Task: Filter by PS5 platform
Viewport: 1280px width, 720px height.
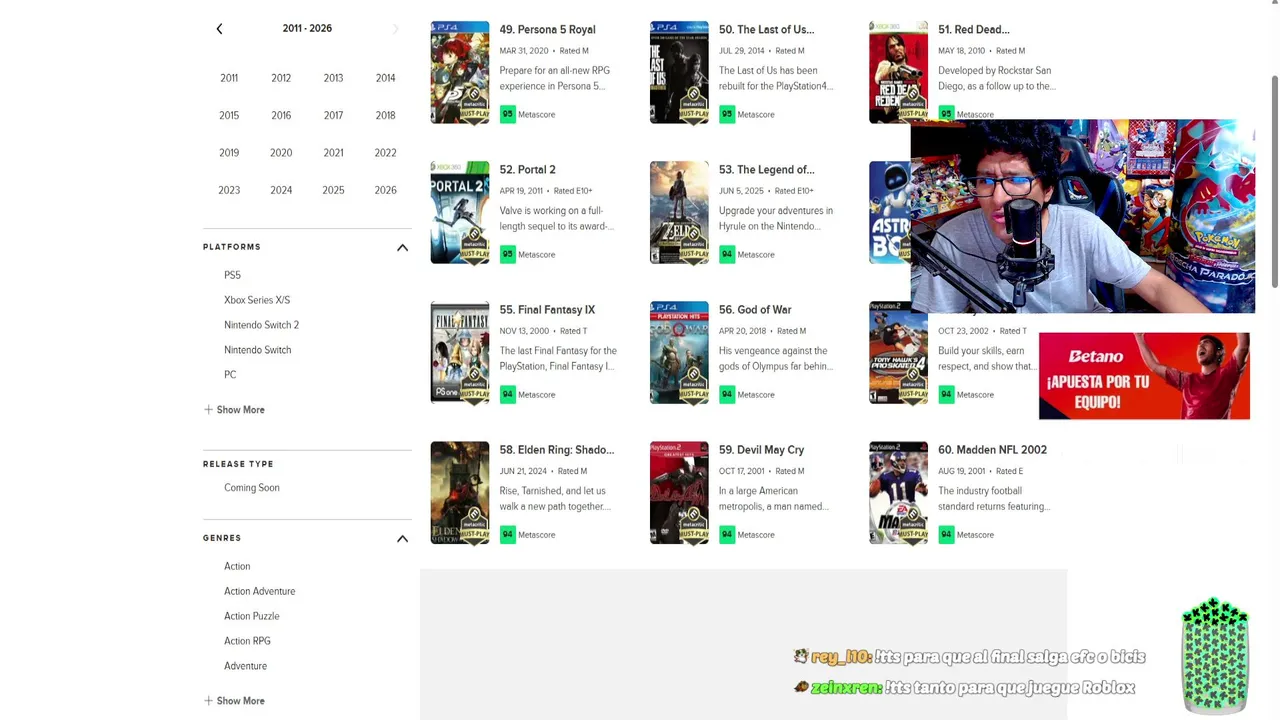Action: pos(232,275)
